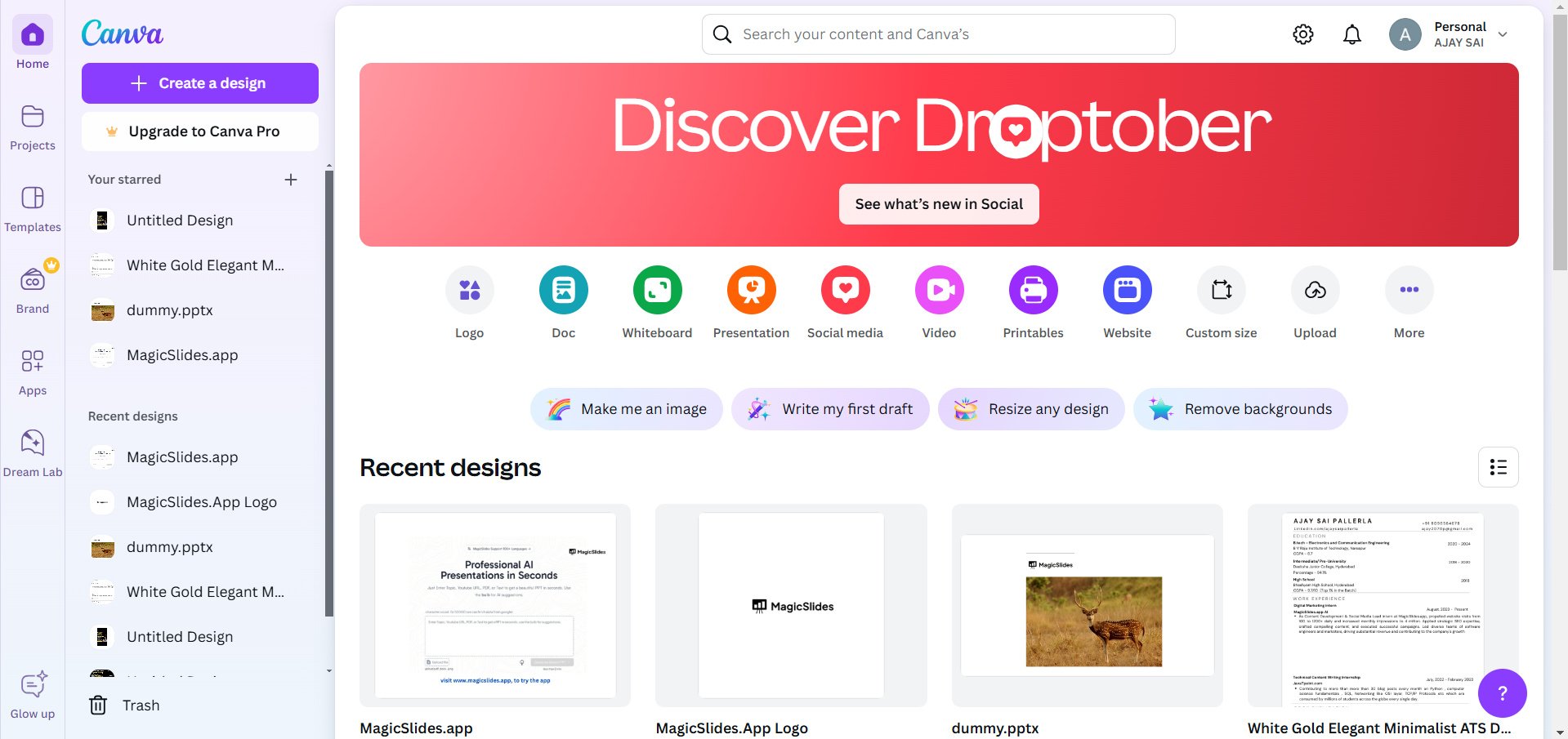The width and height of the screenshot is (1568, 739).
Task: Open the settings gear icon
Action: click(x=1303, y=34)
